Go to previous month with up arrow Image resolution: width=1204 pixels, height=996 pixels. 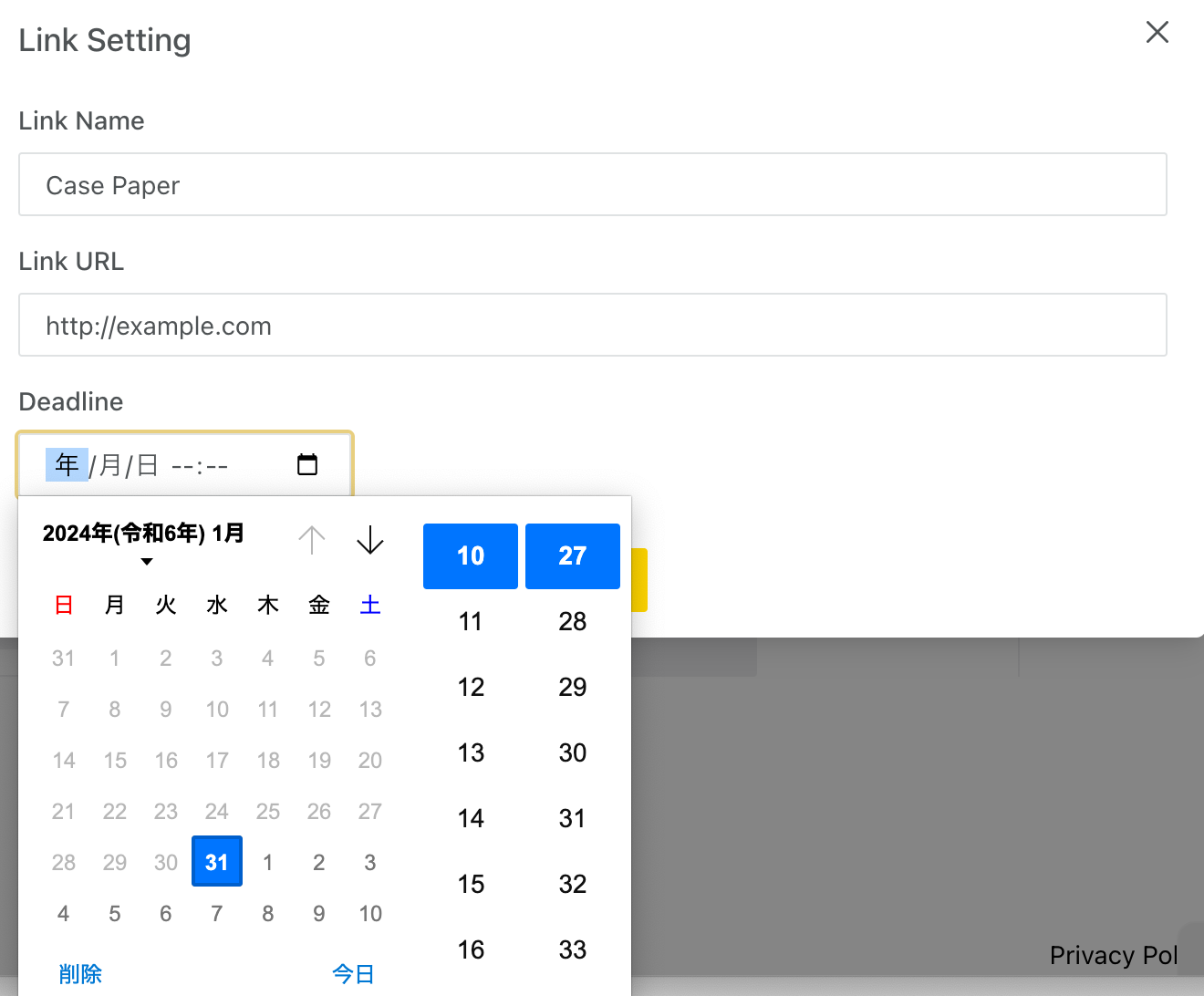(312, 540)
